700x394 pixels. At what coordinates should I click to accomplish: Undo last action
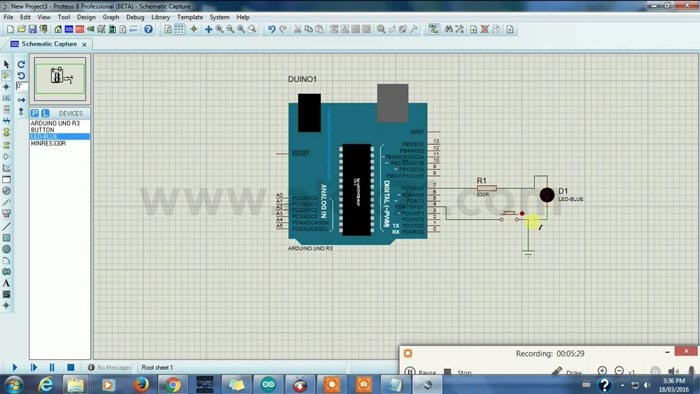click(271, 29)
